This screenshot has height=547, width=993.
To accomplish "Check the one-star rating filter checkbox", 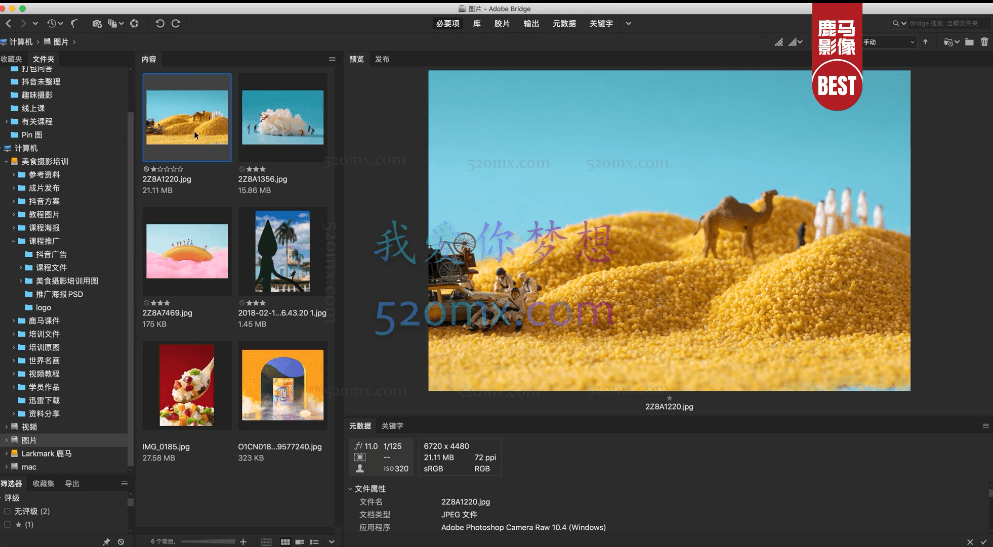I will pos(8,524).
